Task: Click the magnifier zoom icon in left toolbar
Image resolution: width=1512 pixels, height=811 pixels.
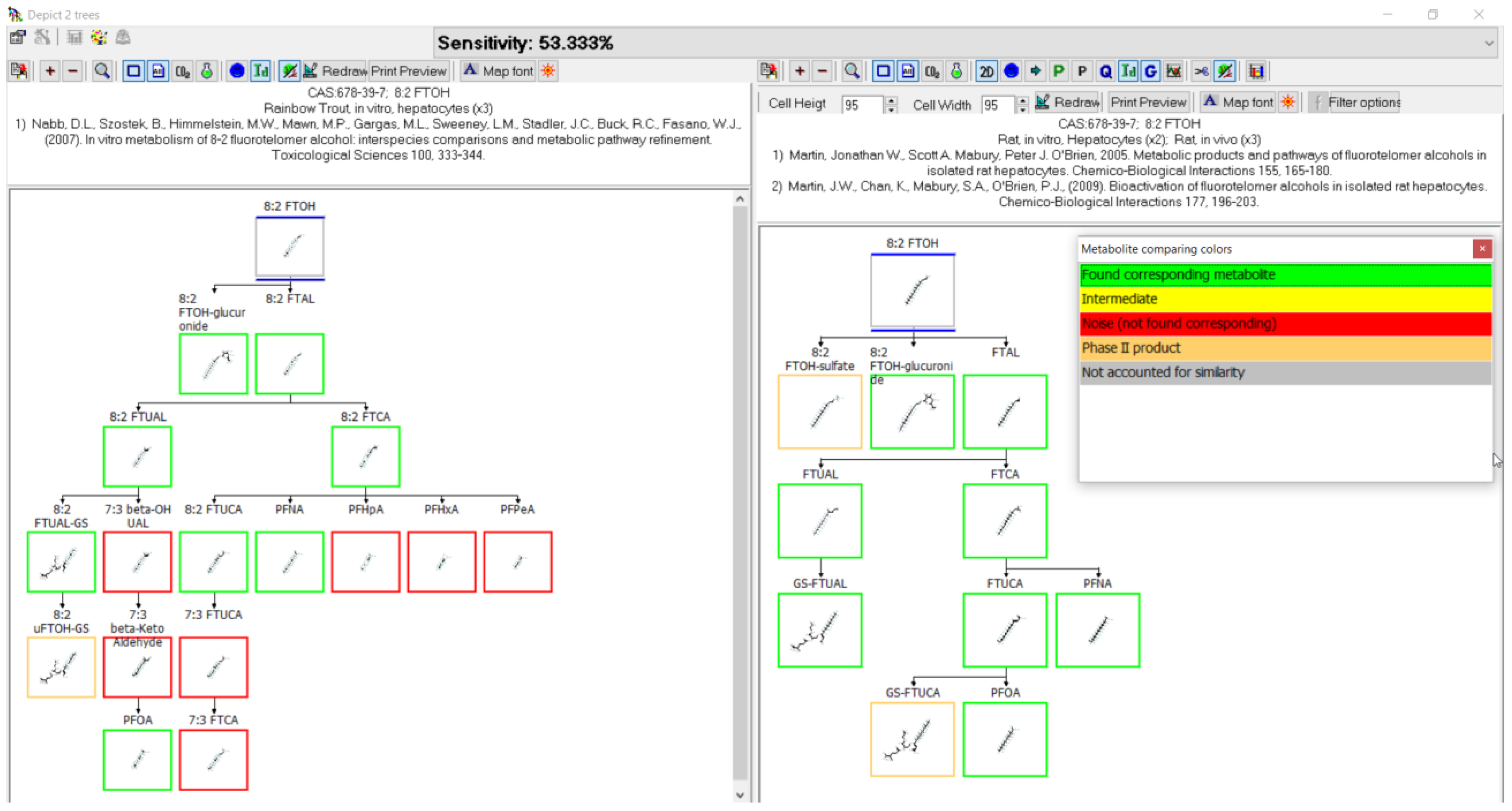Action: click(x=102, y=71)
